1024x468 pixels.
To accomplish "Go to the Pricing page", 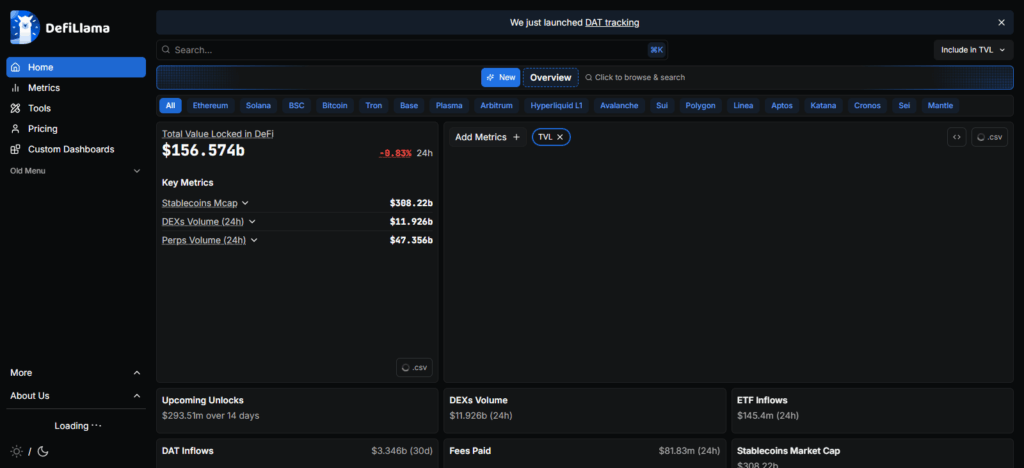I will [x=42, y=129].
